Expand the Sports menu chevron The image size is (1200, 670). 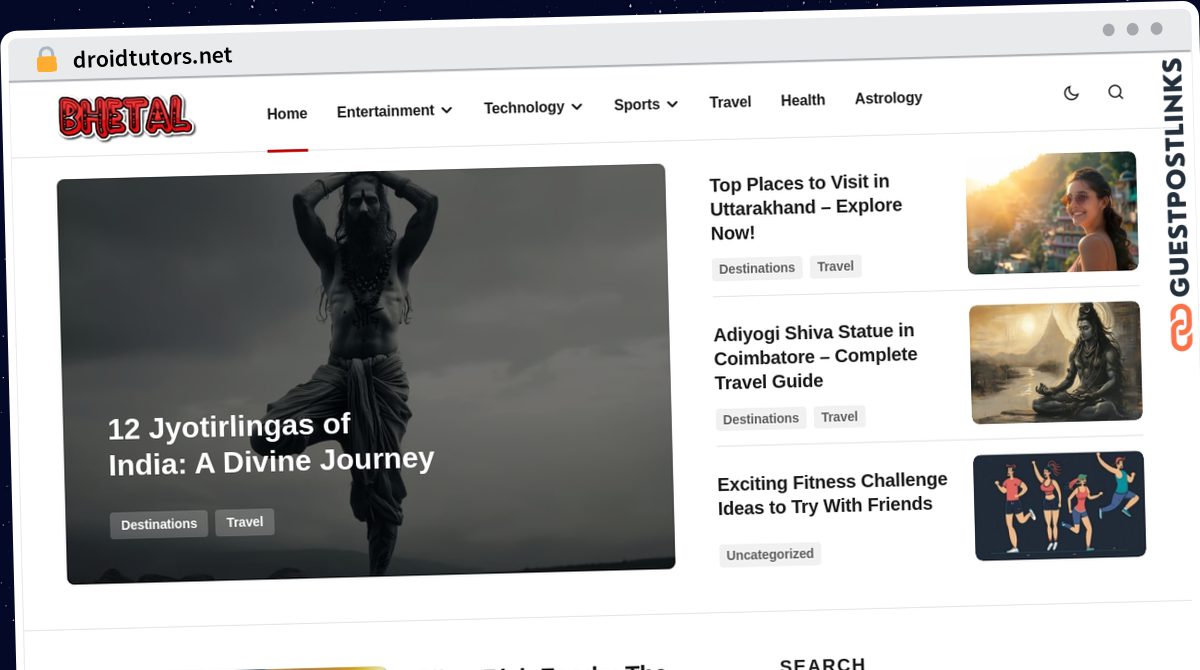[x=672, y=104]
